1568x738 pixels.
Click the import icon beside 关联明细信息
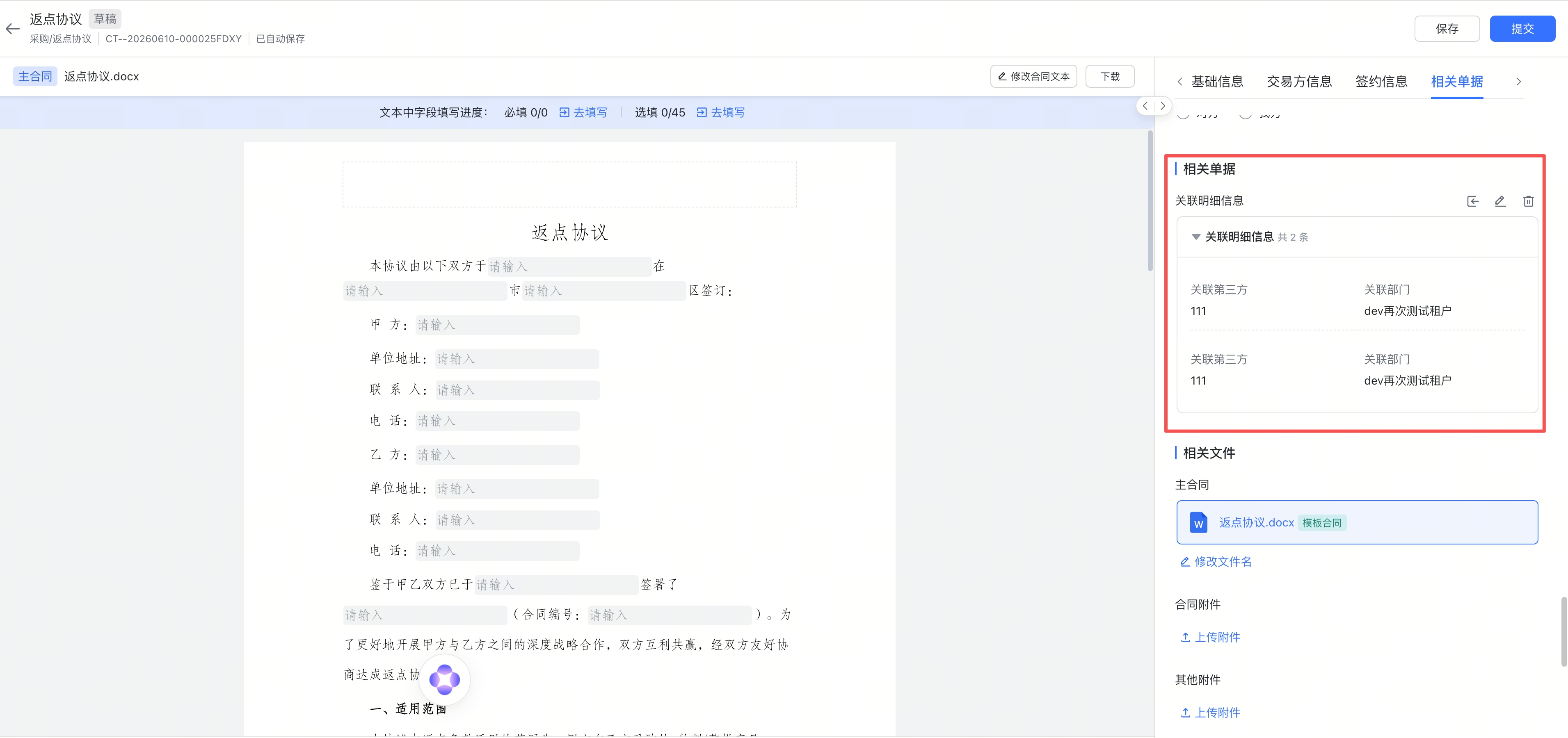point(1472,201)
